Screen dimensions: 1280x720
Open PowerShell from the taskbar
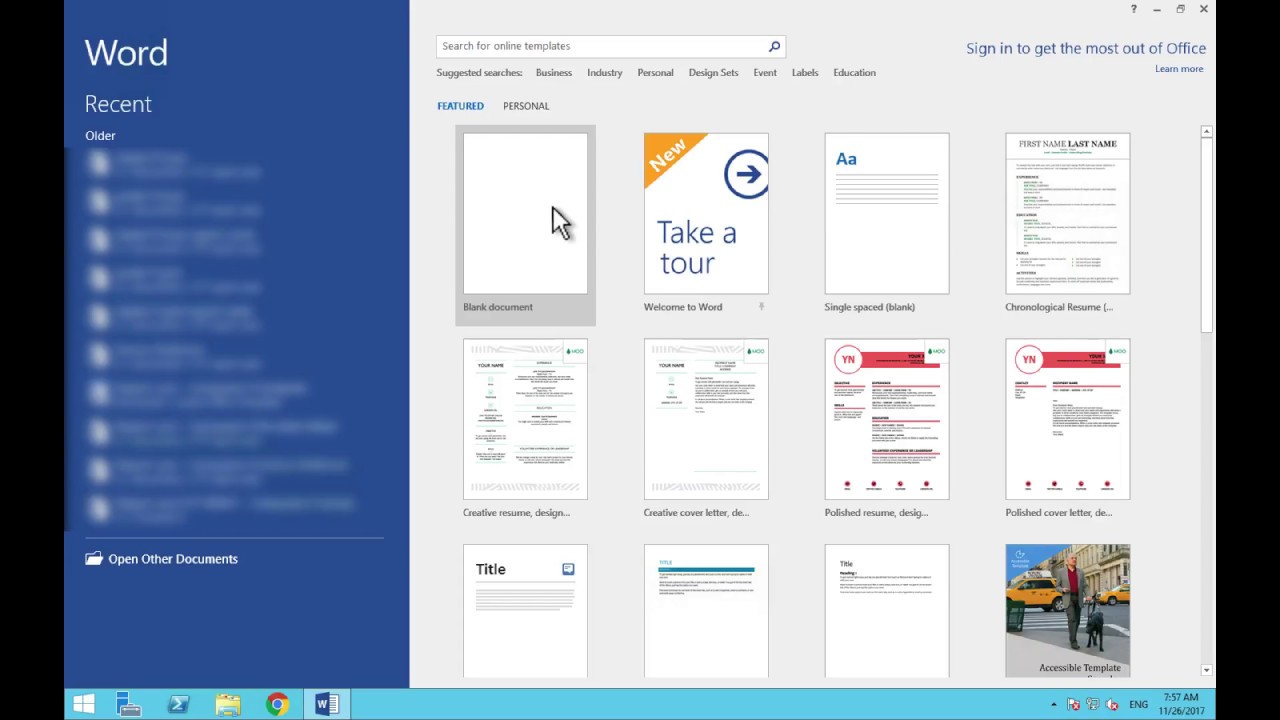pyautogui.click(x=179, y=704)
